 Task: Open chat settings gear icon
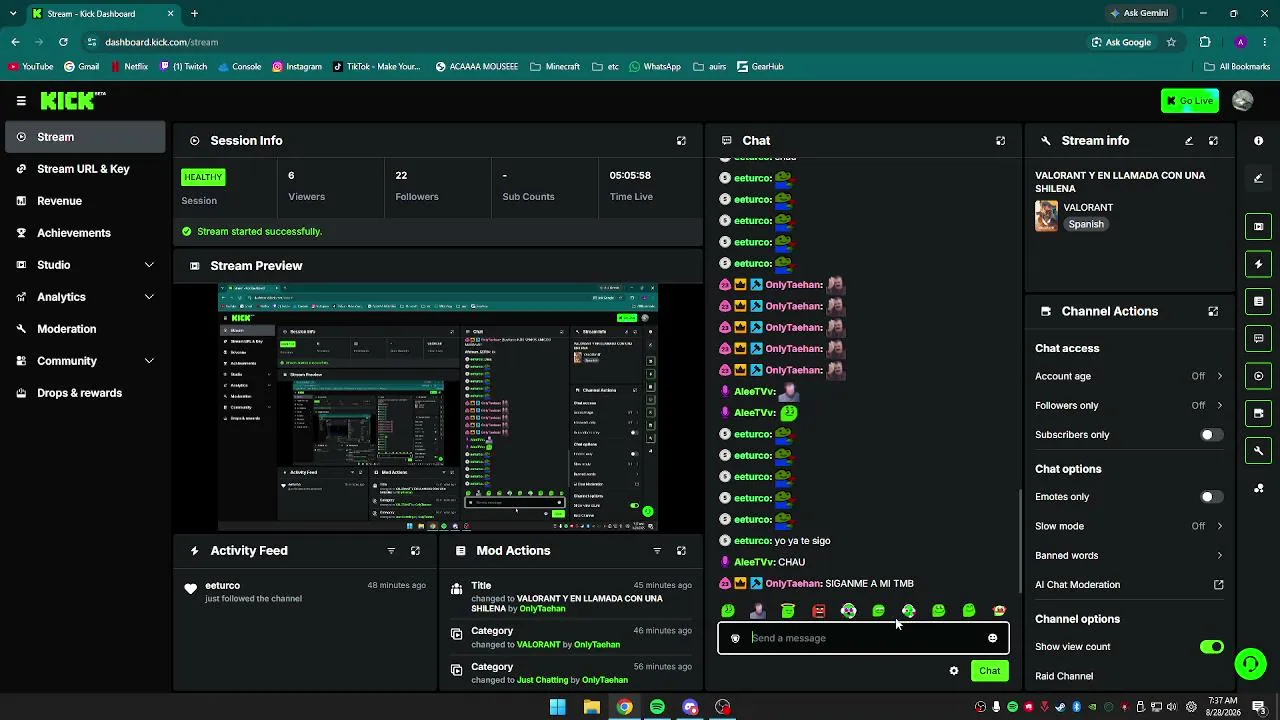point(954,671)
